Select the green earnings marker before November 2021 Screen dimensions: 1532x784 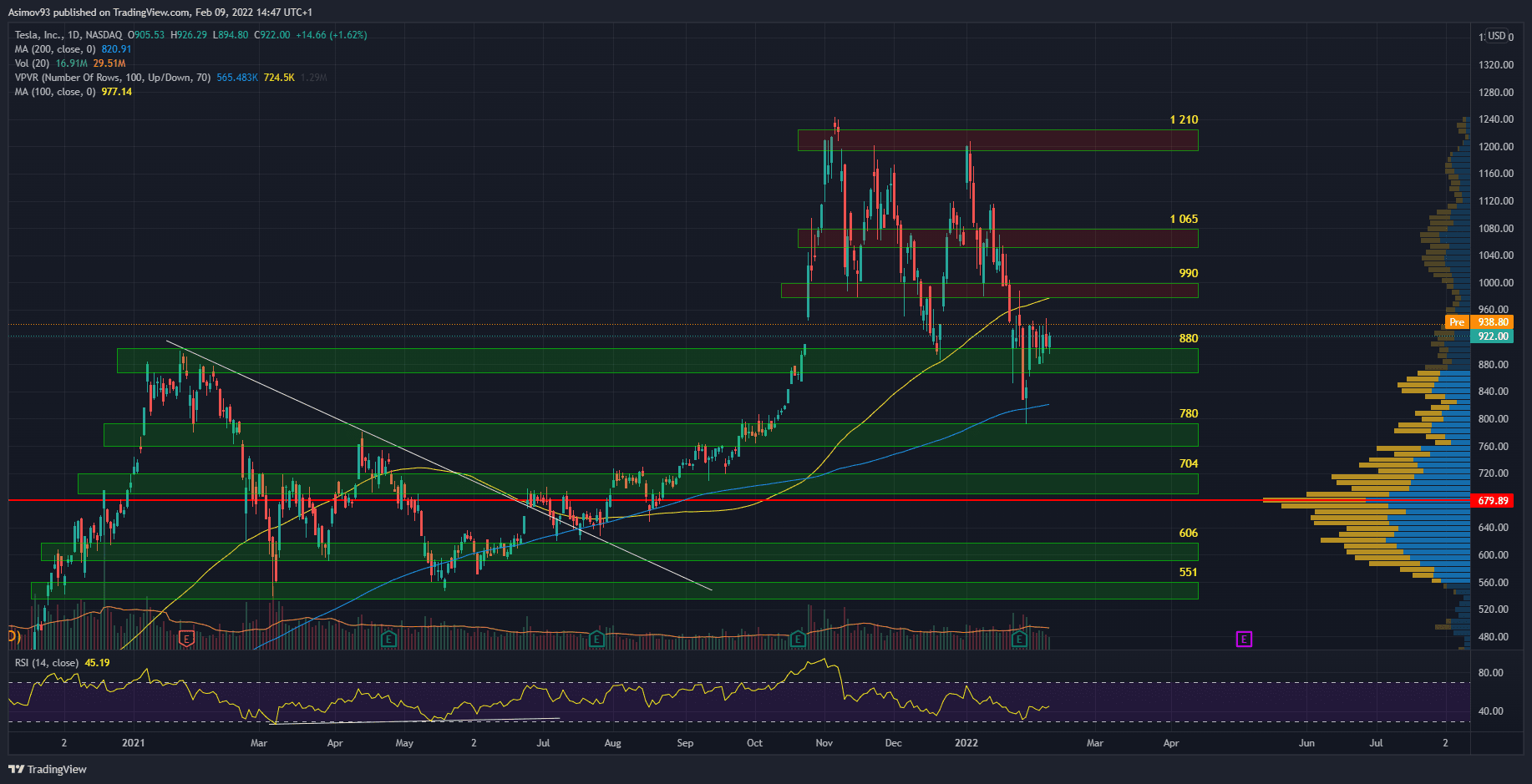(x=798, y=640)
